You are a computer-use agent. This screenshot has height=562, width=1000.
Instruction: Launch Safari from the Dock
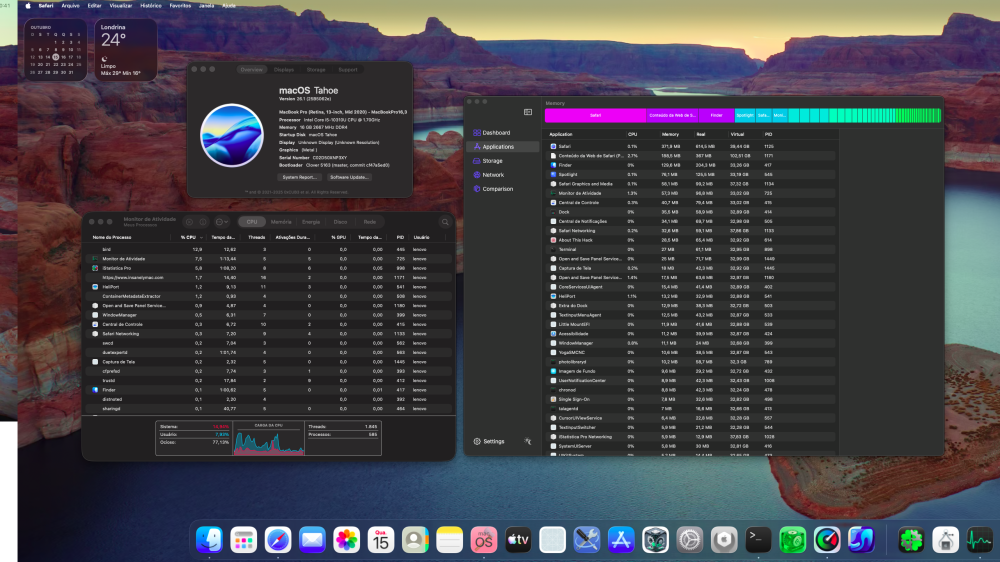278,540
